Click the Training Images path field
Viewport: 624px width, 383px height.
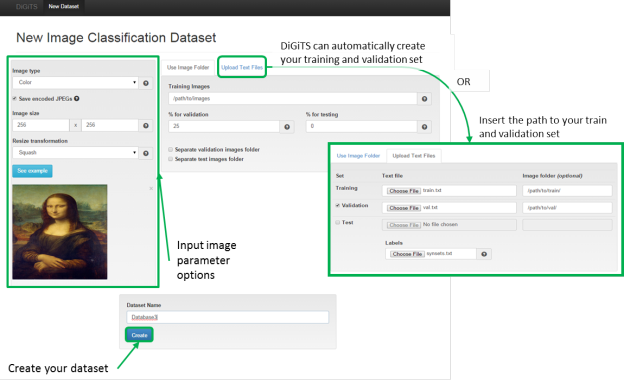pos(292,98)
